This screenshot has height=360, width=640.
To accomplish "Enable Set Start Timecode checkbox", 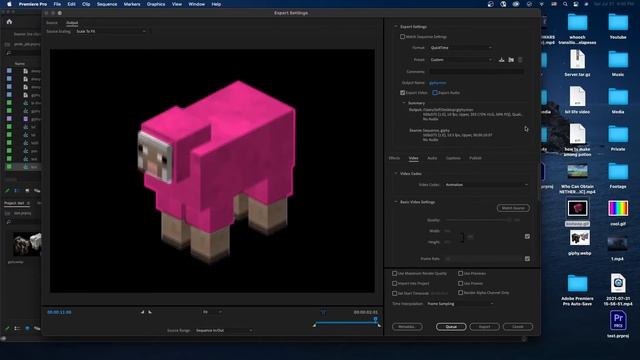I will [x=395, y=293].
